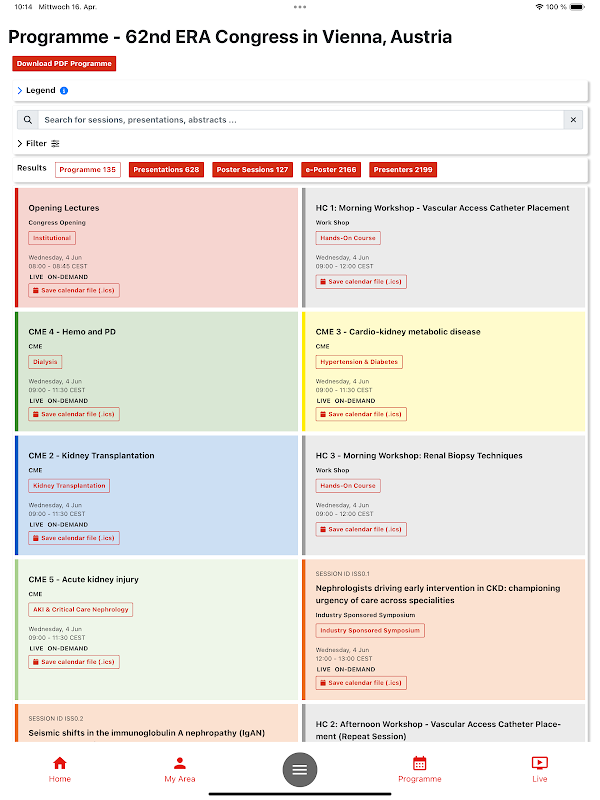Select the Poster Sessions 127 tab
The width and height of the screenshot is (600, 800).
(253, 170)
